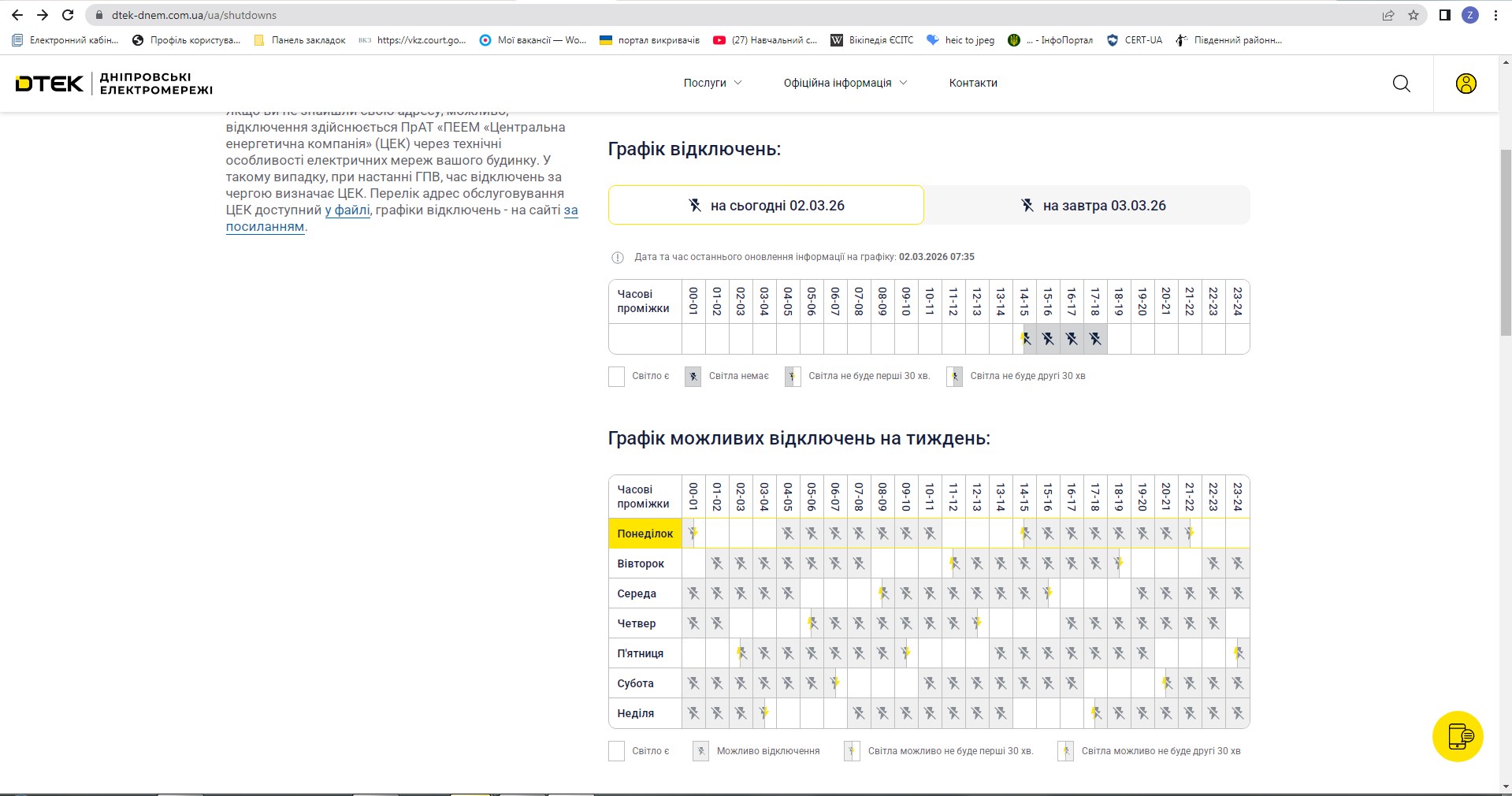Expand the Офіційна інформація dropdown menu
Viewport: 1512px width, 796px height.
tap(845, 83)
